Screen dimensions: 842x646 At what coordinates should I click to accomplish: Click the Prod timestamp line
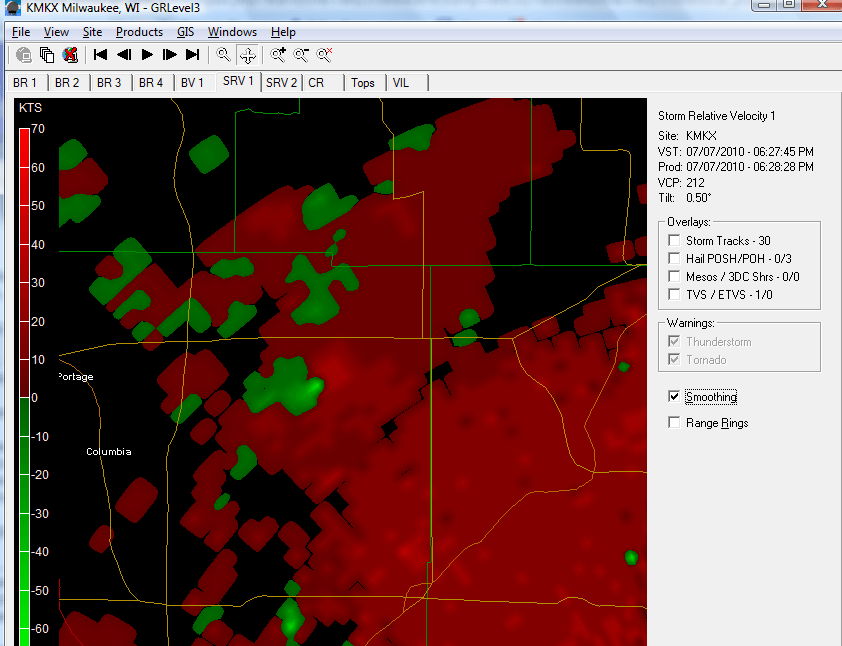(x=736, y=167)
